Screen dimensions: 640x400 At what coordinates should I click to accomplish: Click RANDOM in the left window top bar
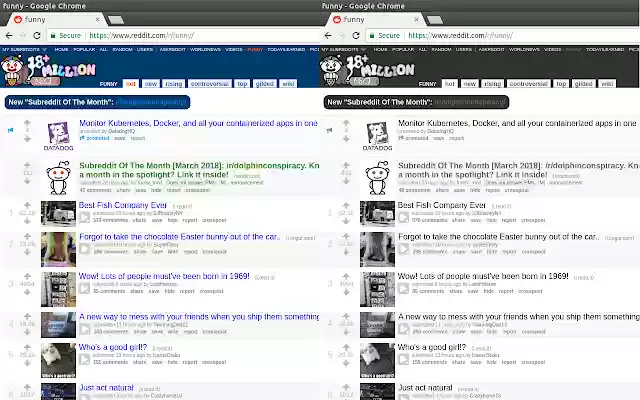(x=122, y=49)
